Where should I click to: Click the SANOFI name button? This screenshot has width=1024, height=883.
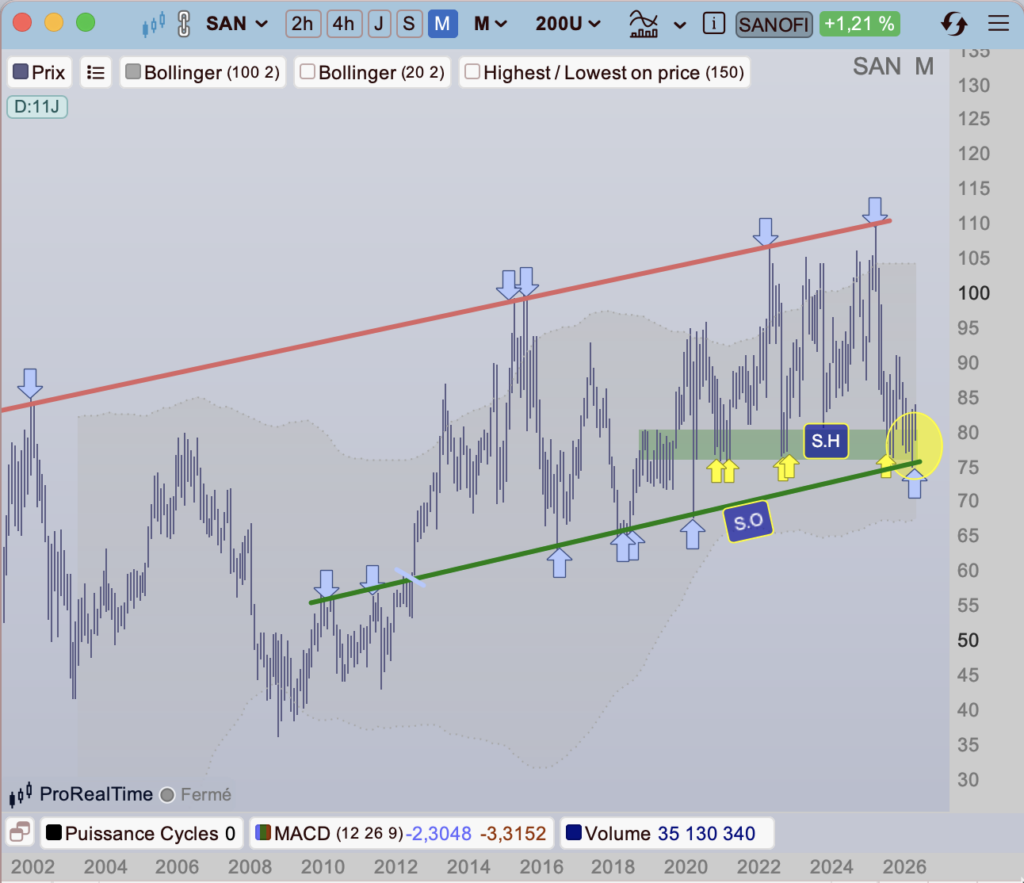click(773, 24)
